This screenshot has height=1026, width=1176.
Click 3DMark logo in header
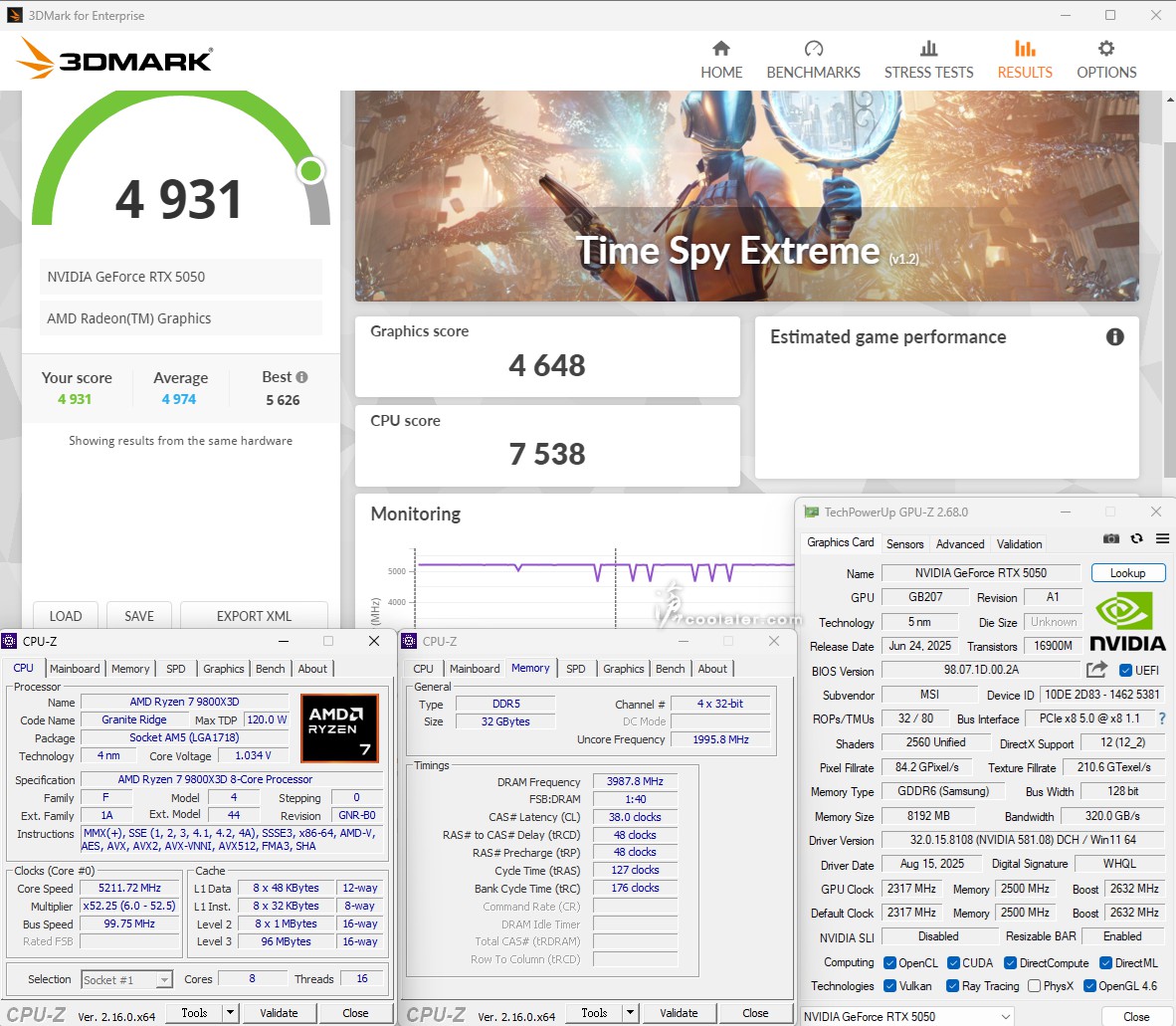coord(115,59)
